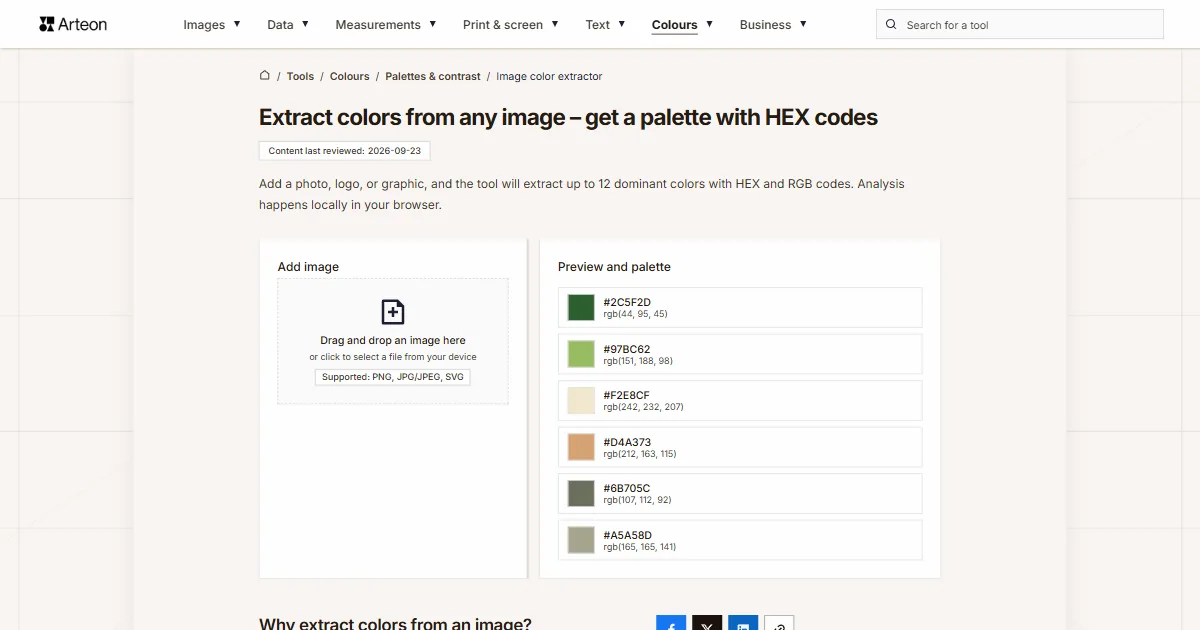Select the #97BC62 light green swatch
The image size is (1200, 630).
(x=581, y=354)
